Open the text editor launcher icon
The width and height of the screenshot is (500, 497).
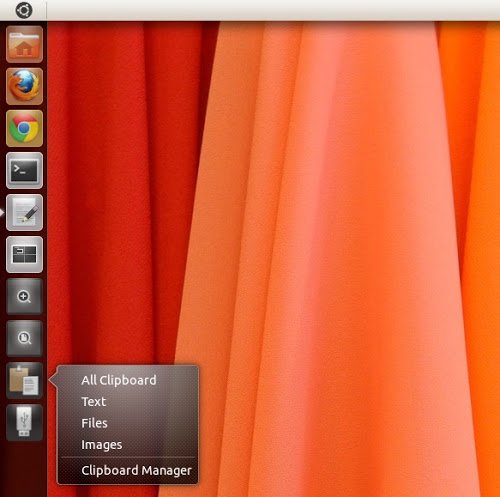24,213
